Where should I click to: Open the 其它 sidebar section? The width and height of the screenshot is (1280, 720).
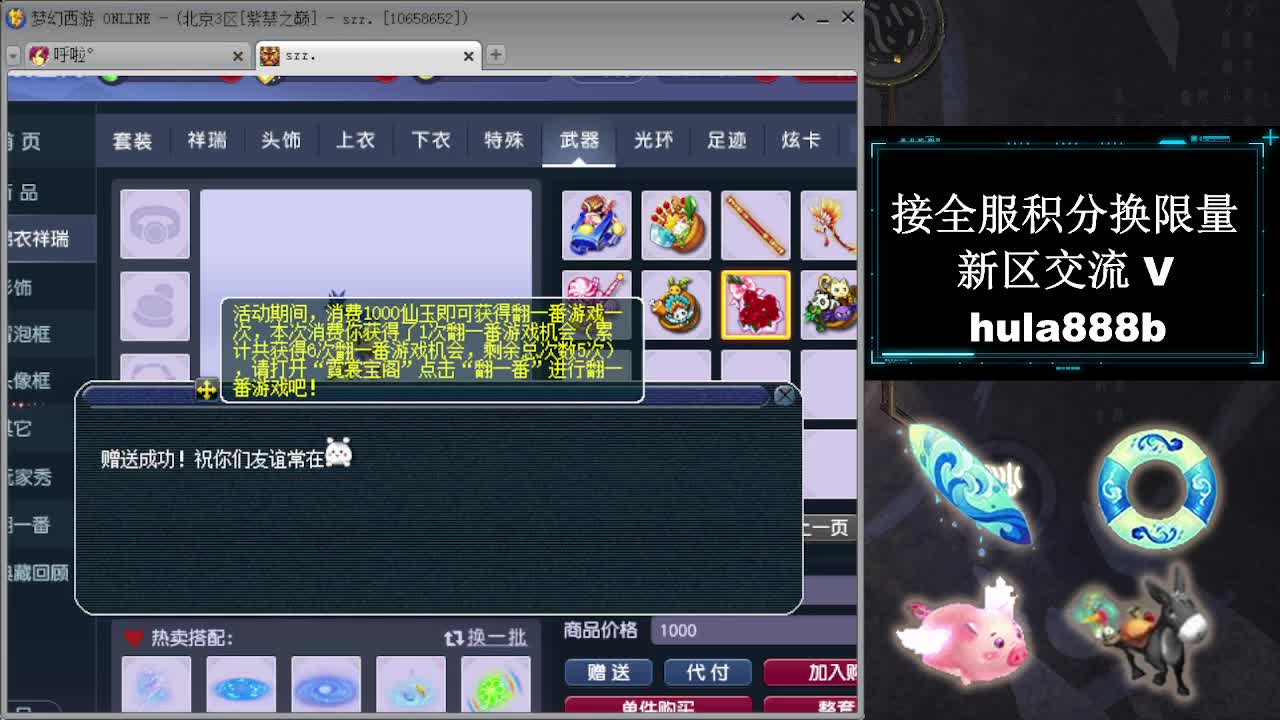tap(21, 428)
